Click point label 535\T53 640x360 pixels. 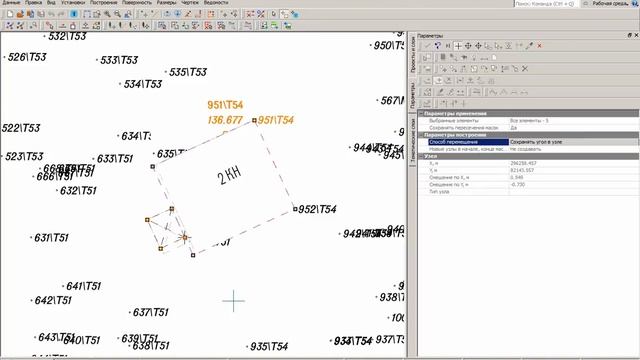pyautogui.click(x=188, y=72)
